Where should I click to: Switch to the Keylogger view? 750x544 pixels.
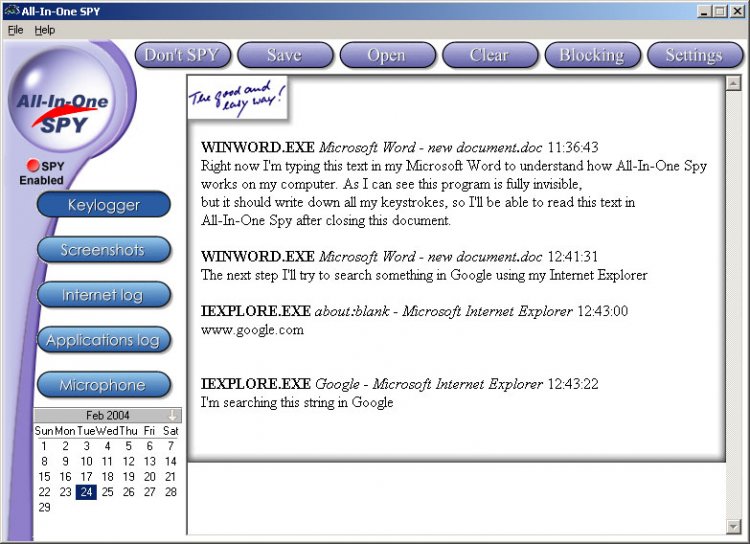pyautogui.click(x=104, y=205)
